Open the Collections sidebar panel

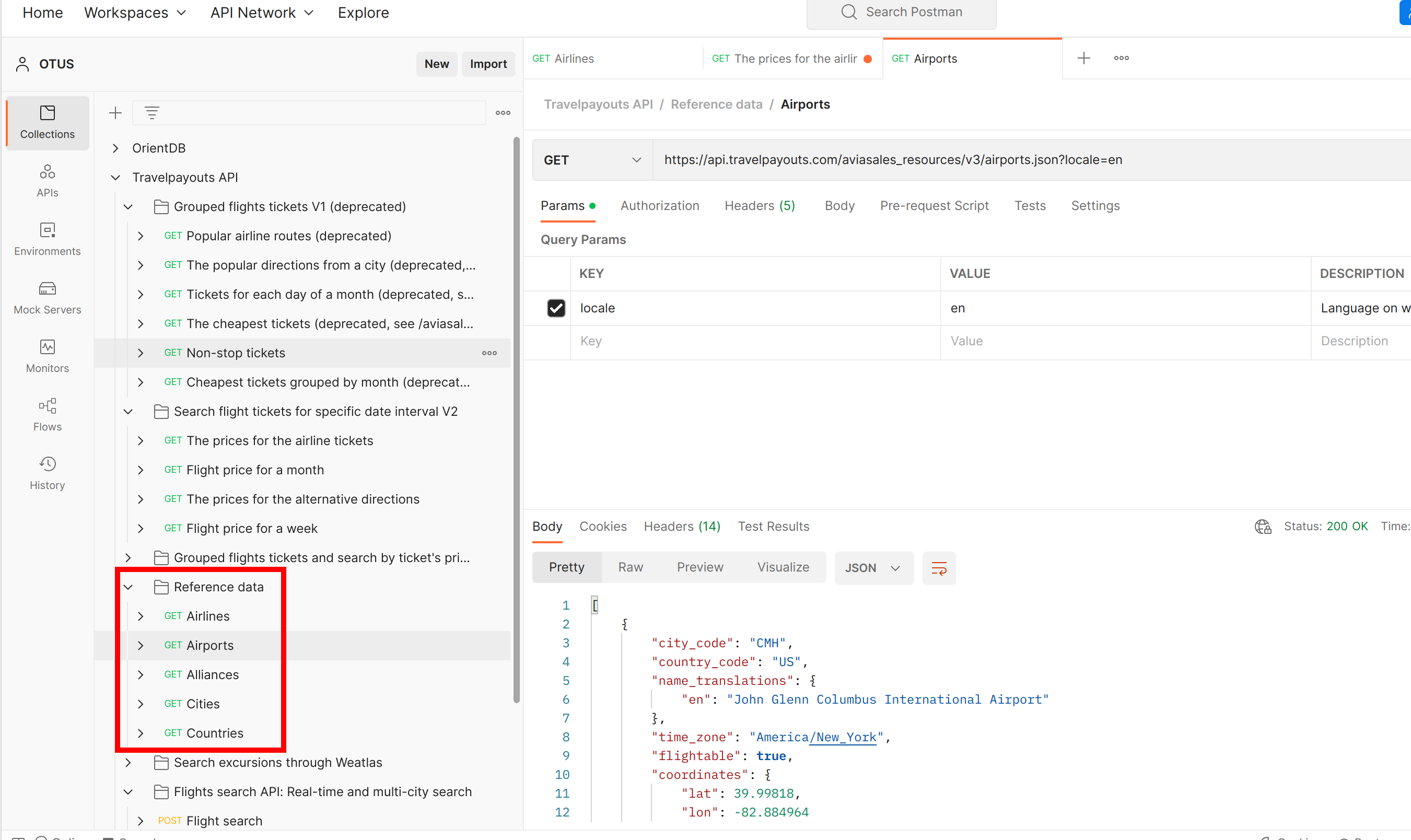pos(48,122)
